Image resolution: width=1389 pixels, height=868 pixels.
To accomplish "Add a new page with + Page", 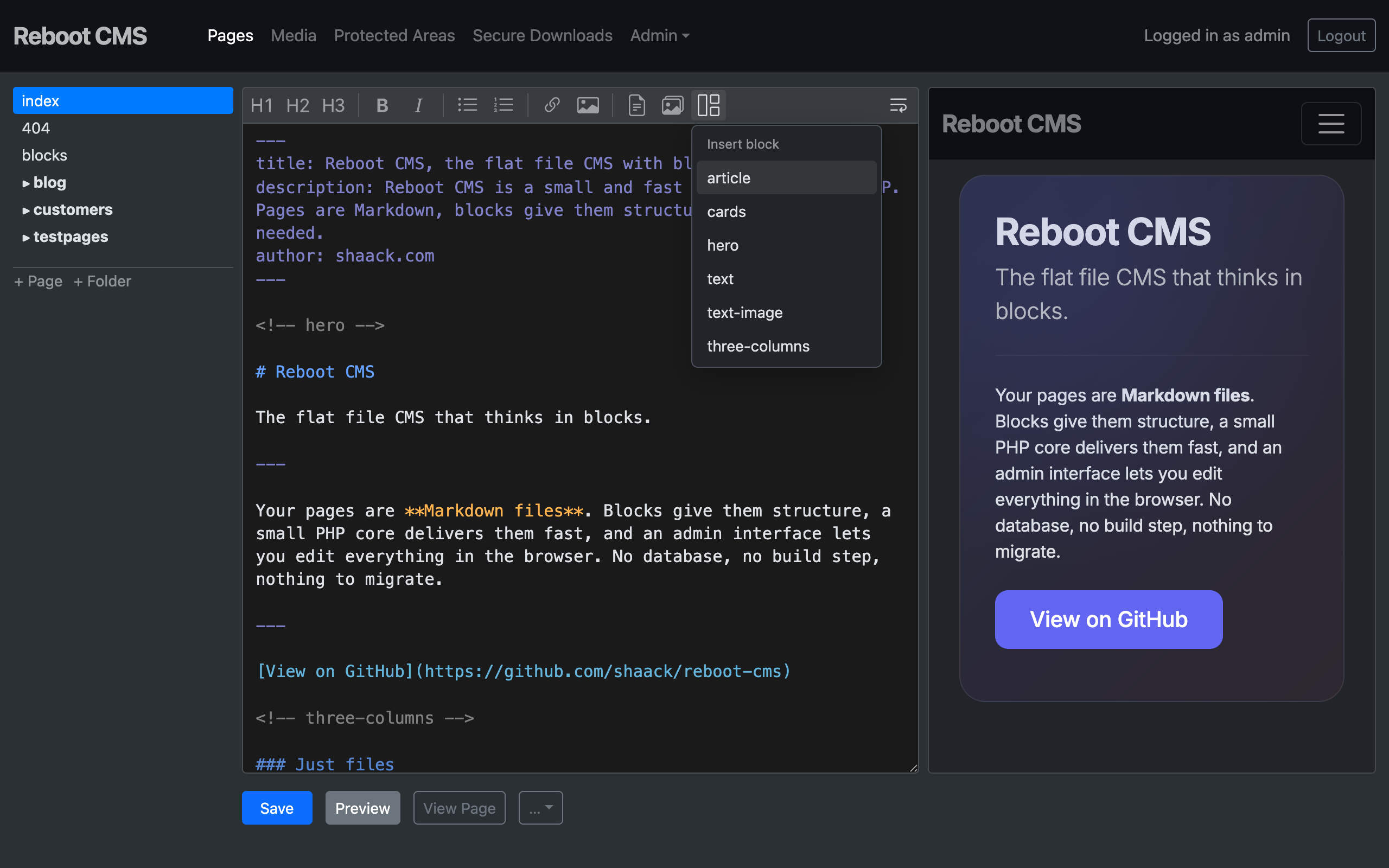I will (39, 282).
